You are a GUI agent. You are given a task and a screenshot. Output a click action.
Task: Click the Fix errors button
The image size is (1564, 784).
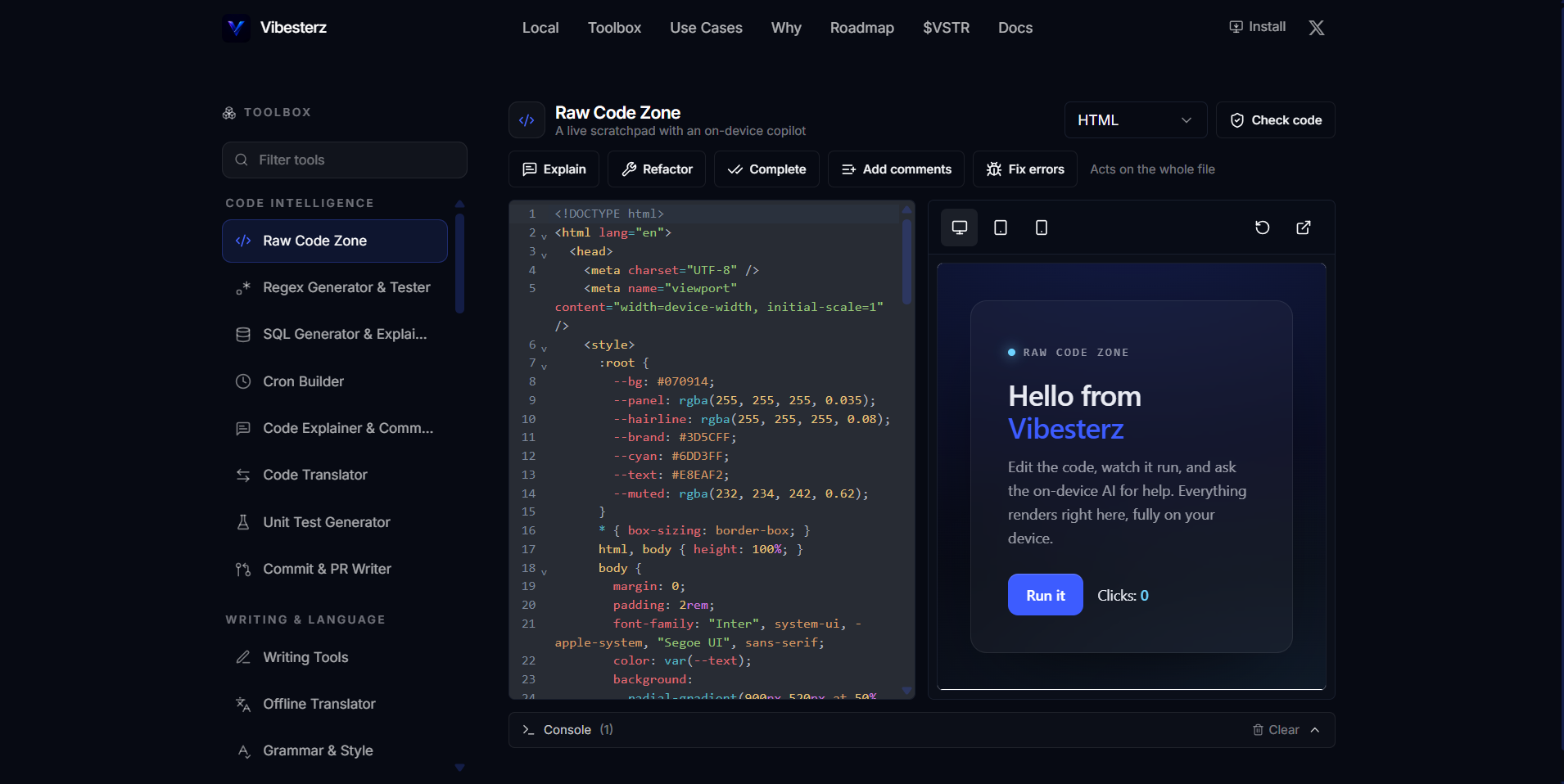pos(1025,169)
